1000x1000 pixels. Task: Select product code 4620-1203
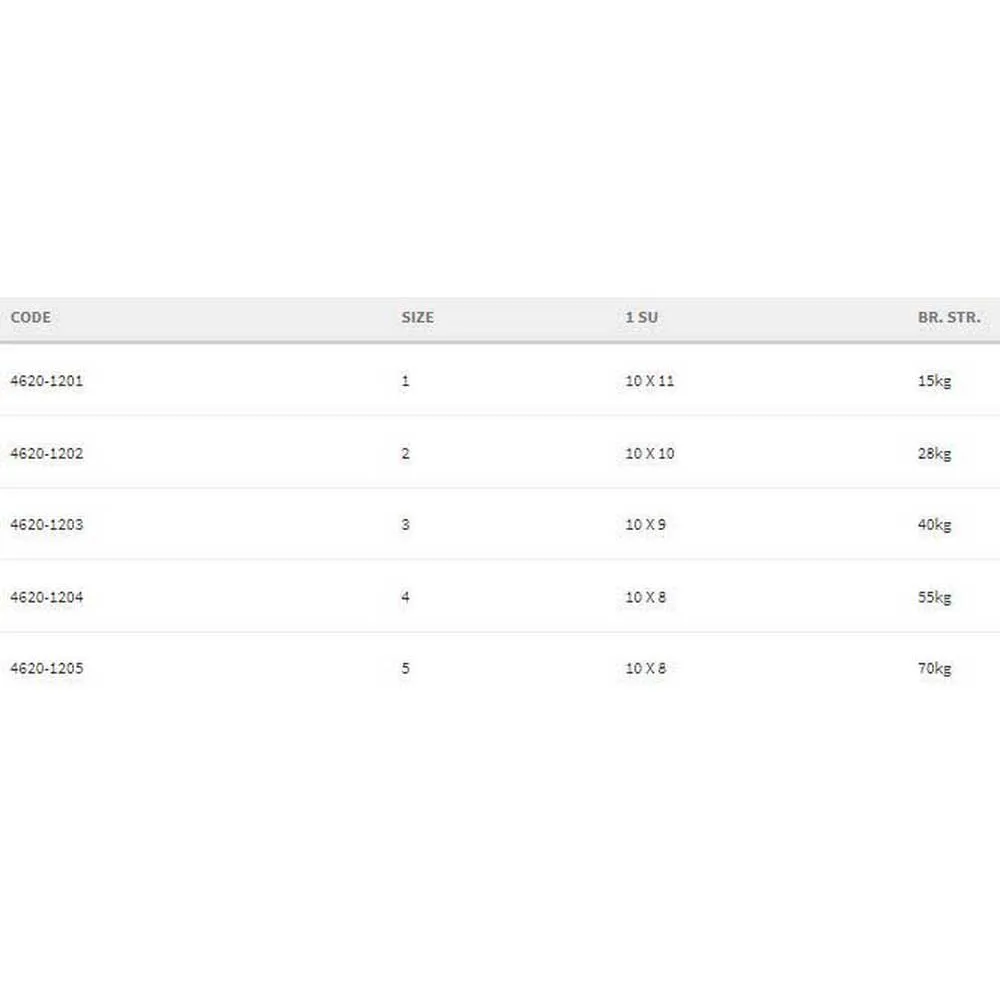pos(47,524)
